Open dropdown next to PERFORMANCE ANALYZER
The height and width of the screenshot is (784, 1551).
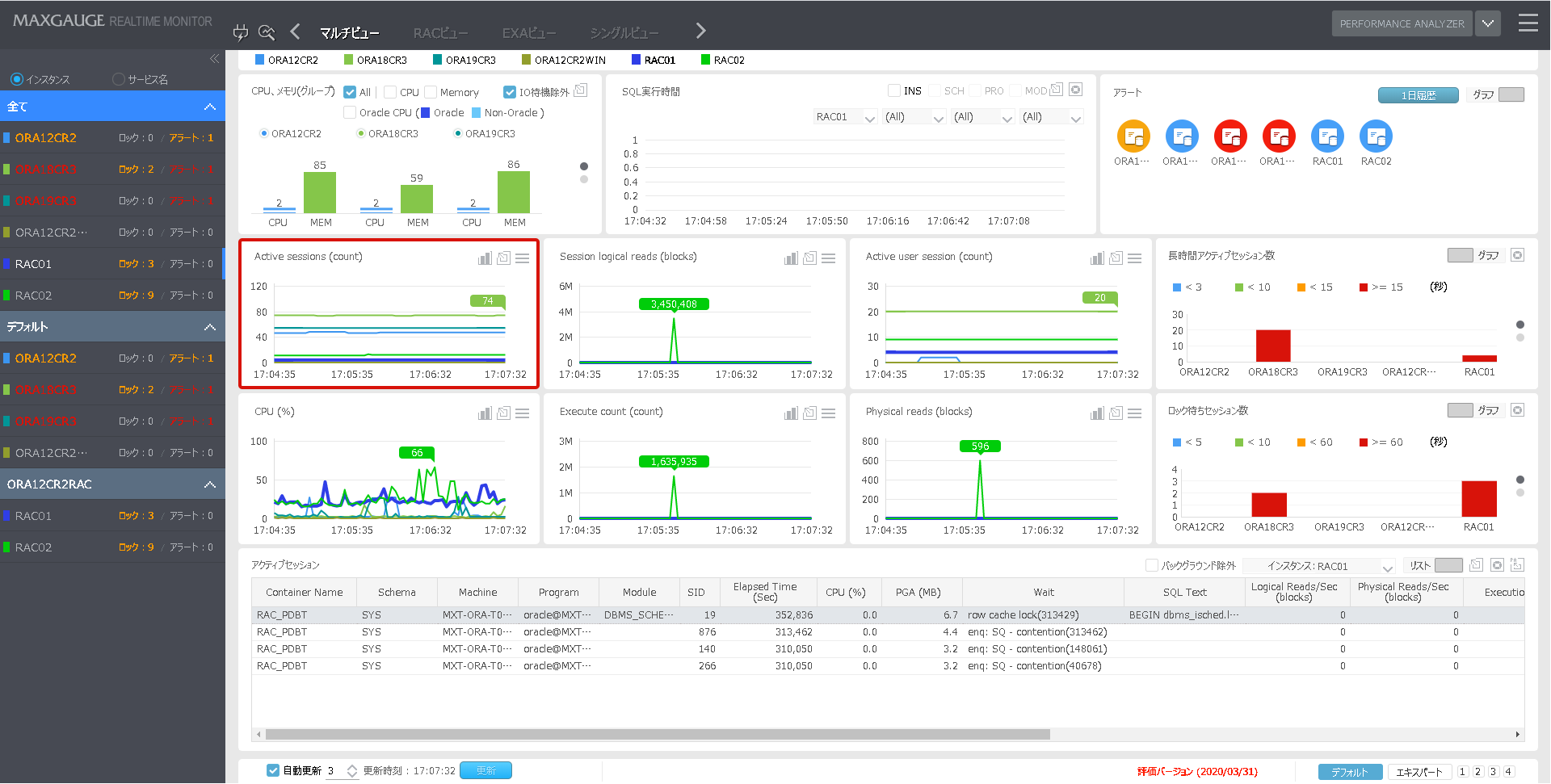[x=1488, y=23]
